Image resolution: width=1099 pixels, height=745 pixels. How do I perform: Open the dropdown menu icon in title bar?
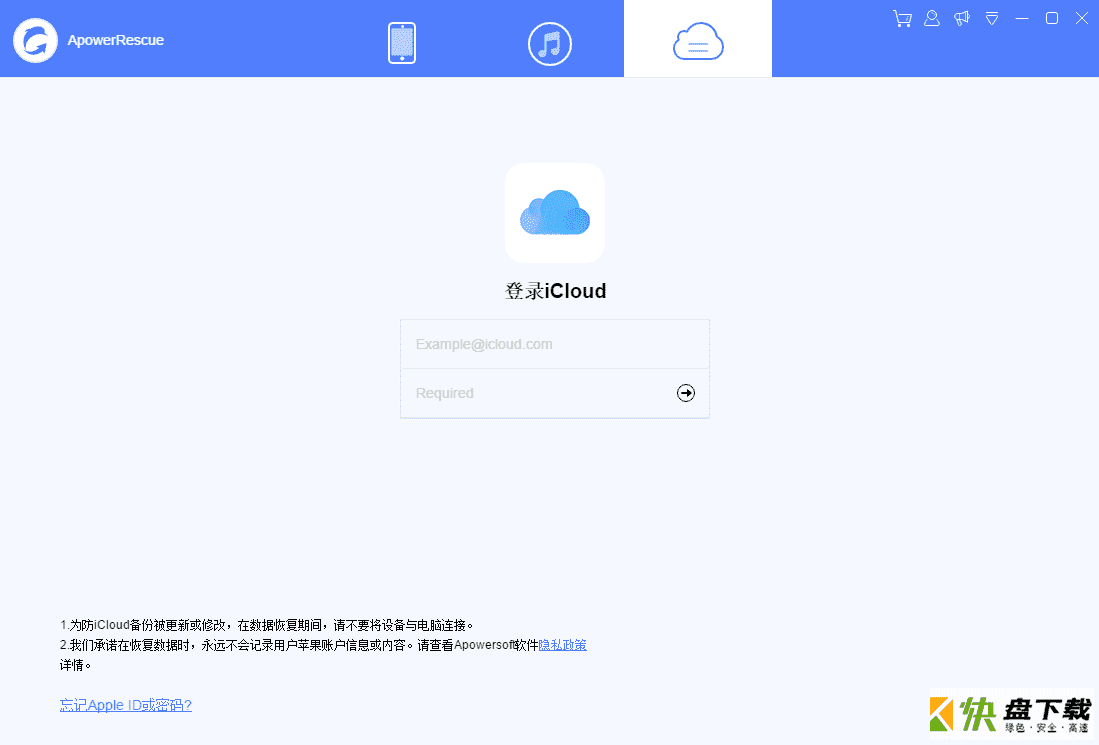tap(992, 18)
